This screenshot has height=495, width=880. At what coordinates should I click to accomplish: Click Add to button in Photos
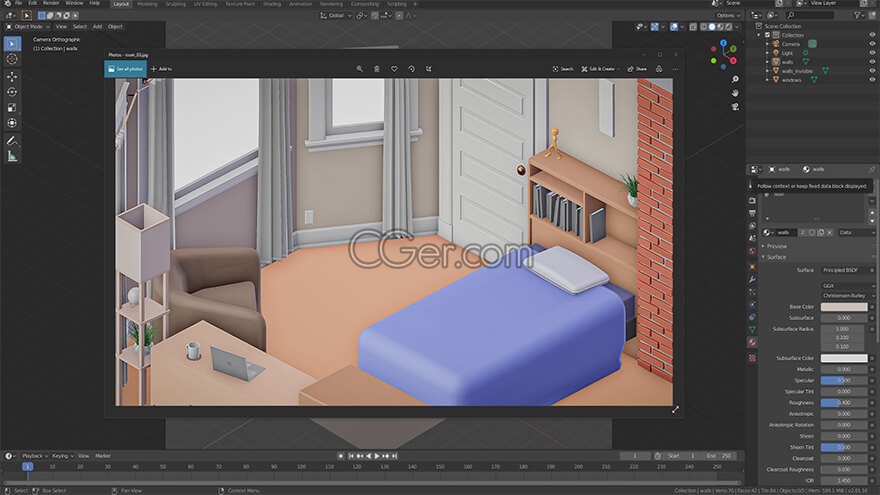pos(161,69)
